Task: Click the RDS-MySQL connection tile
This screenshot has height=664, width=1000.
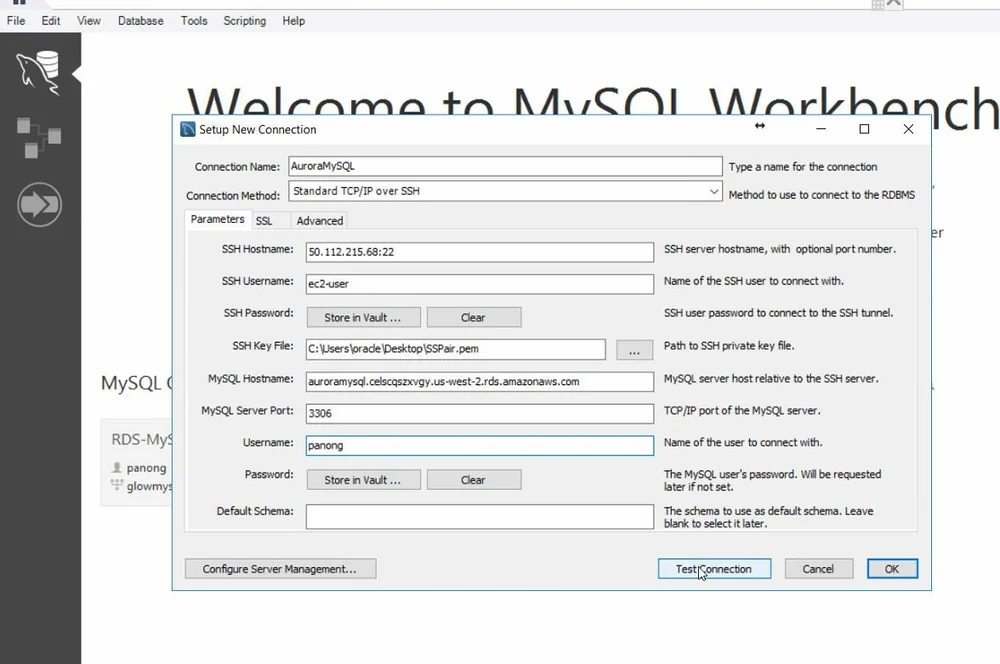Action: [136, 463]
